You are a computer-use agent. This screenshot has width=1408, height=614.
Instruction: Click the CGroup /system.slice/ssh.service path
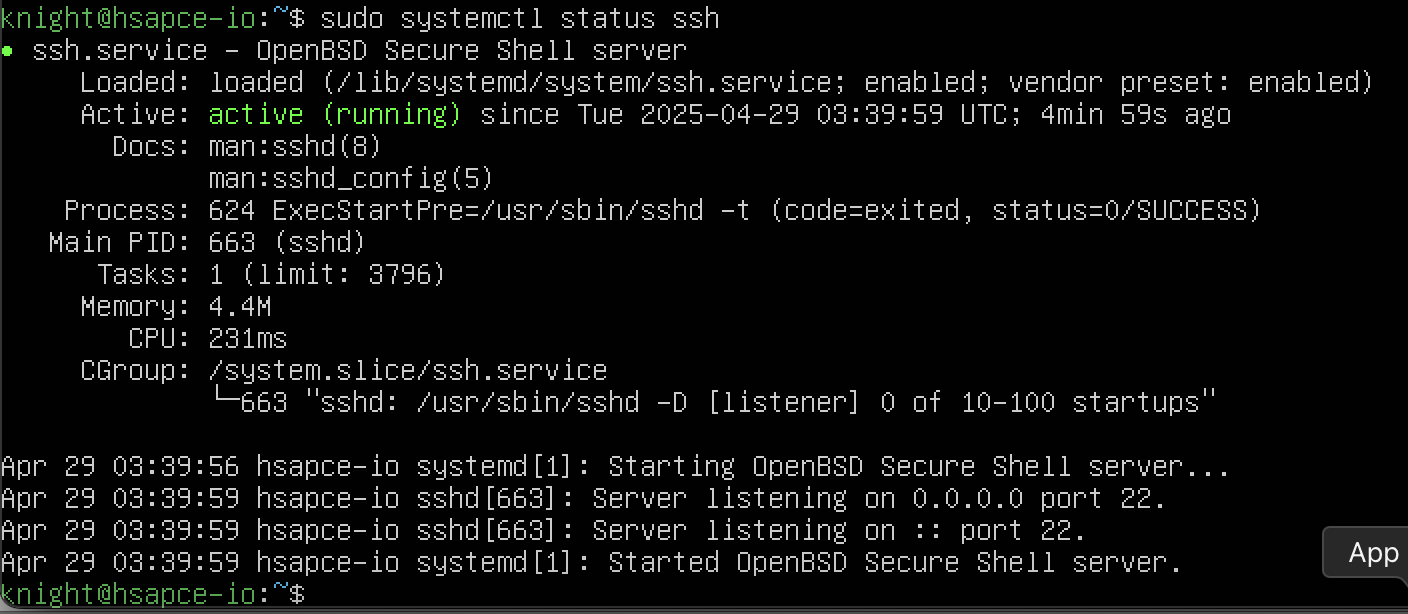(407, 371)
